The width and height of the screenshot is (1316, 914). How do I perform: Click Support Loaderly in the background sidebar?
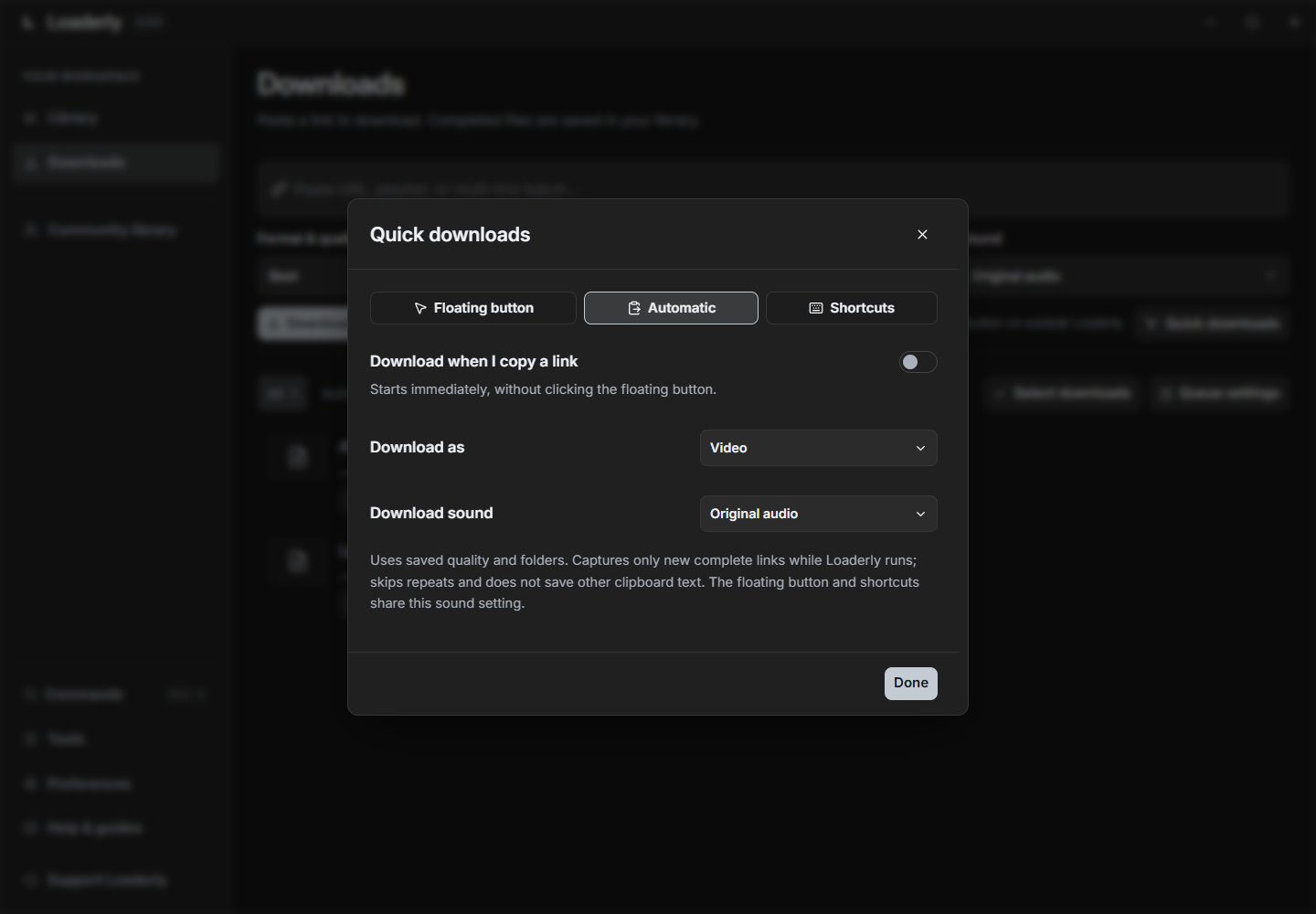117,880
